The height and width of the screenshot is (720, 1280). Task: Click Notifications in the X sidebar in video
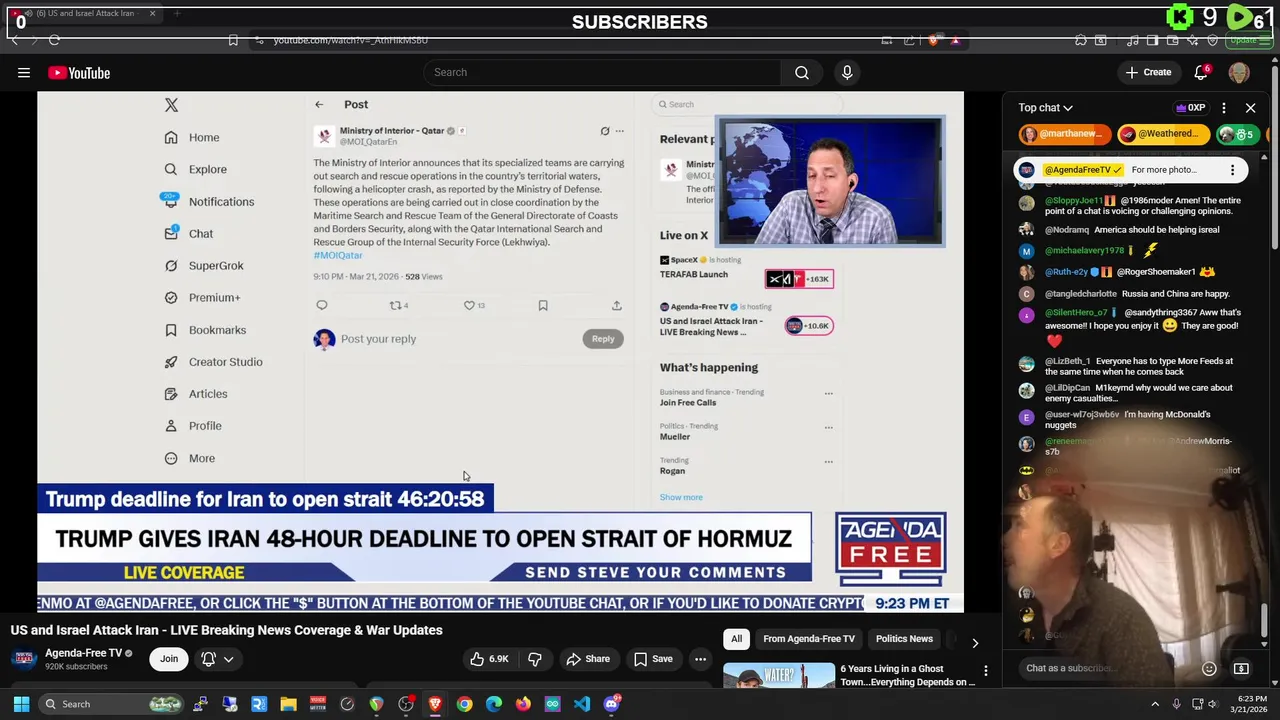209,201
